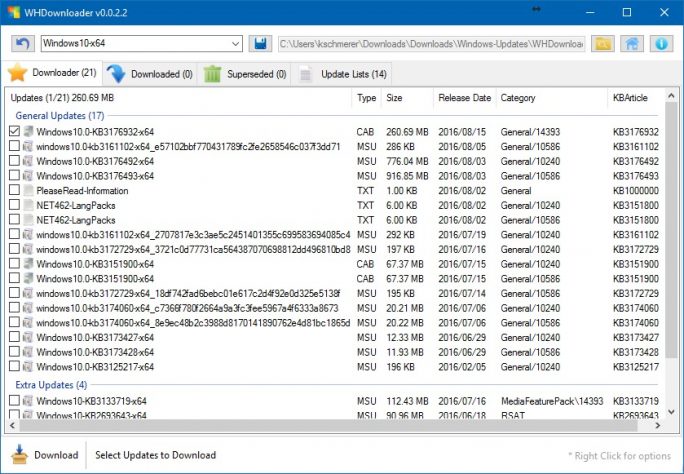The height and width of the screenshot is (474, 684).
Task: Click the 776.04 MB size cell
Action: (407, 161)
